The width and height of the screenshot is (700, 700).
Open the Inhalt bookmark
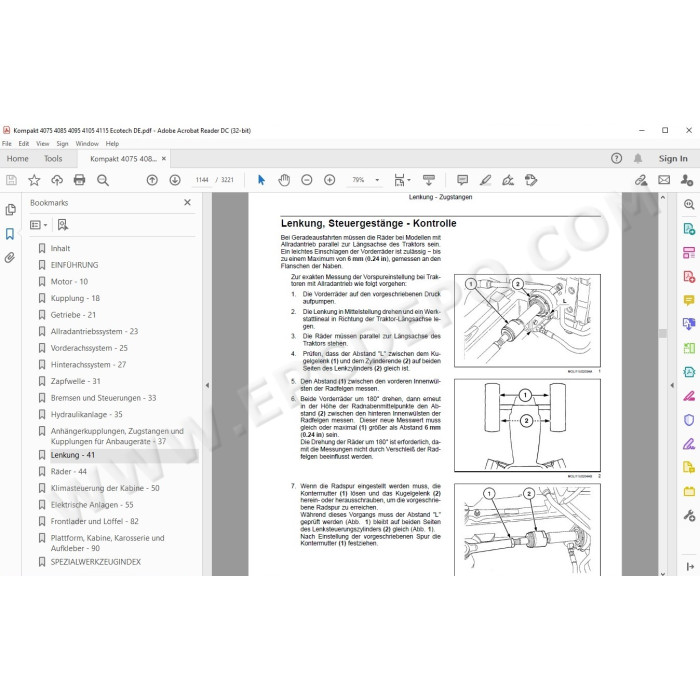click(60, 248)
